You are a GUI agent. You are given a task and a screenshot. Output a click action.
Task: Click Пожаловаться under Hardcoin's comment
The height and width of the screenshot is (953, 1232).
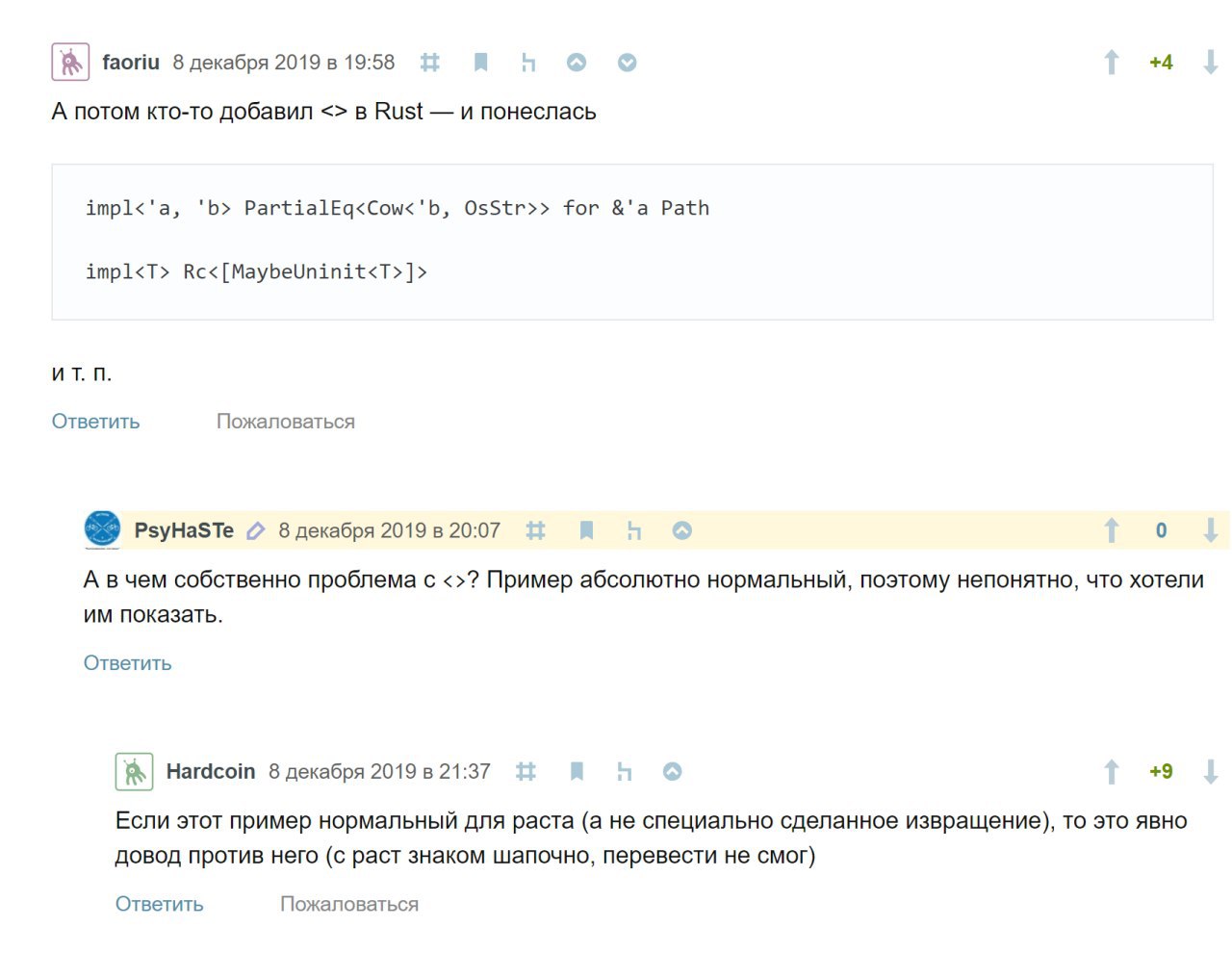(x=349, y=904)
